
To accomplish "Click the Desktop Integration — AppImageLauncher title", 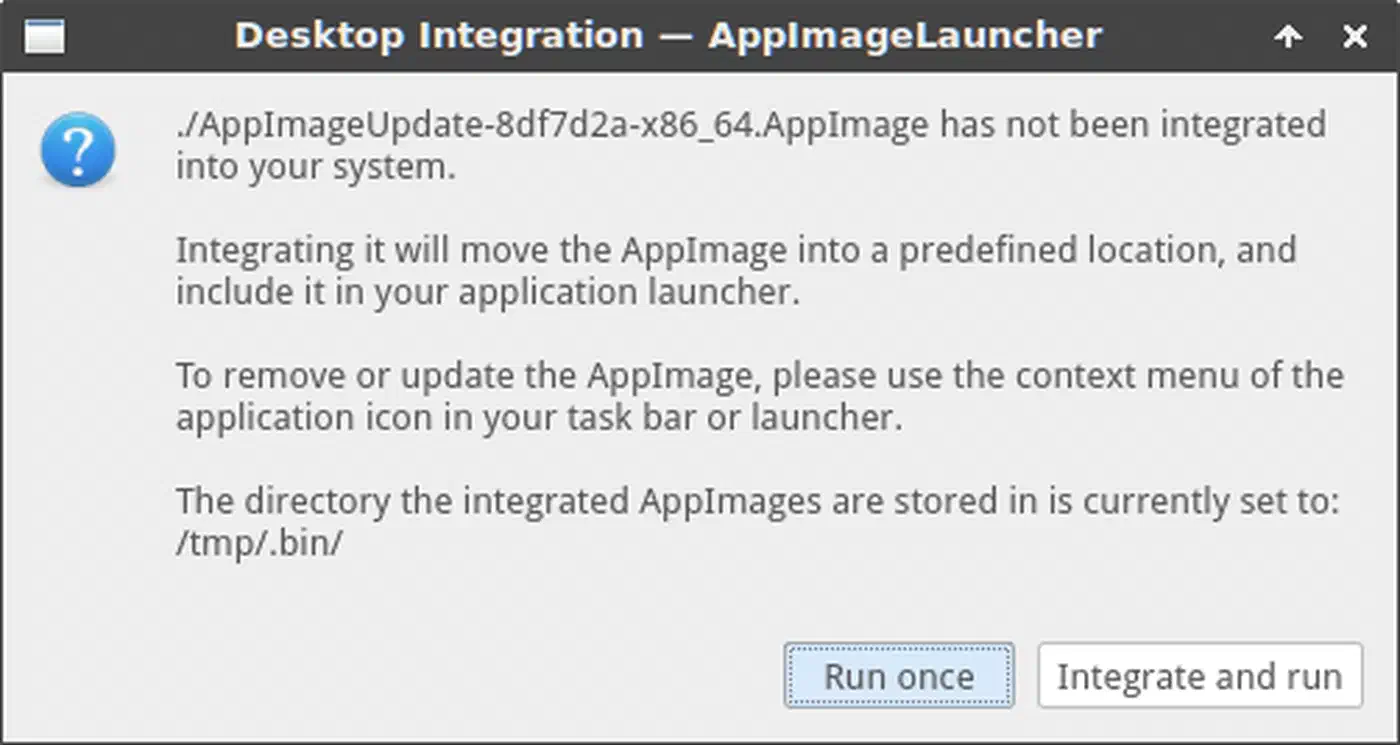I will 668,35.
